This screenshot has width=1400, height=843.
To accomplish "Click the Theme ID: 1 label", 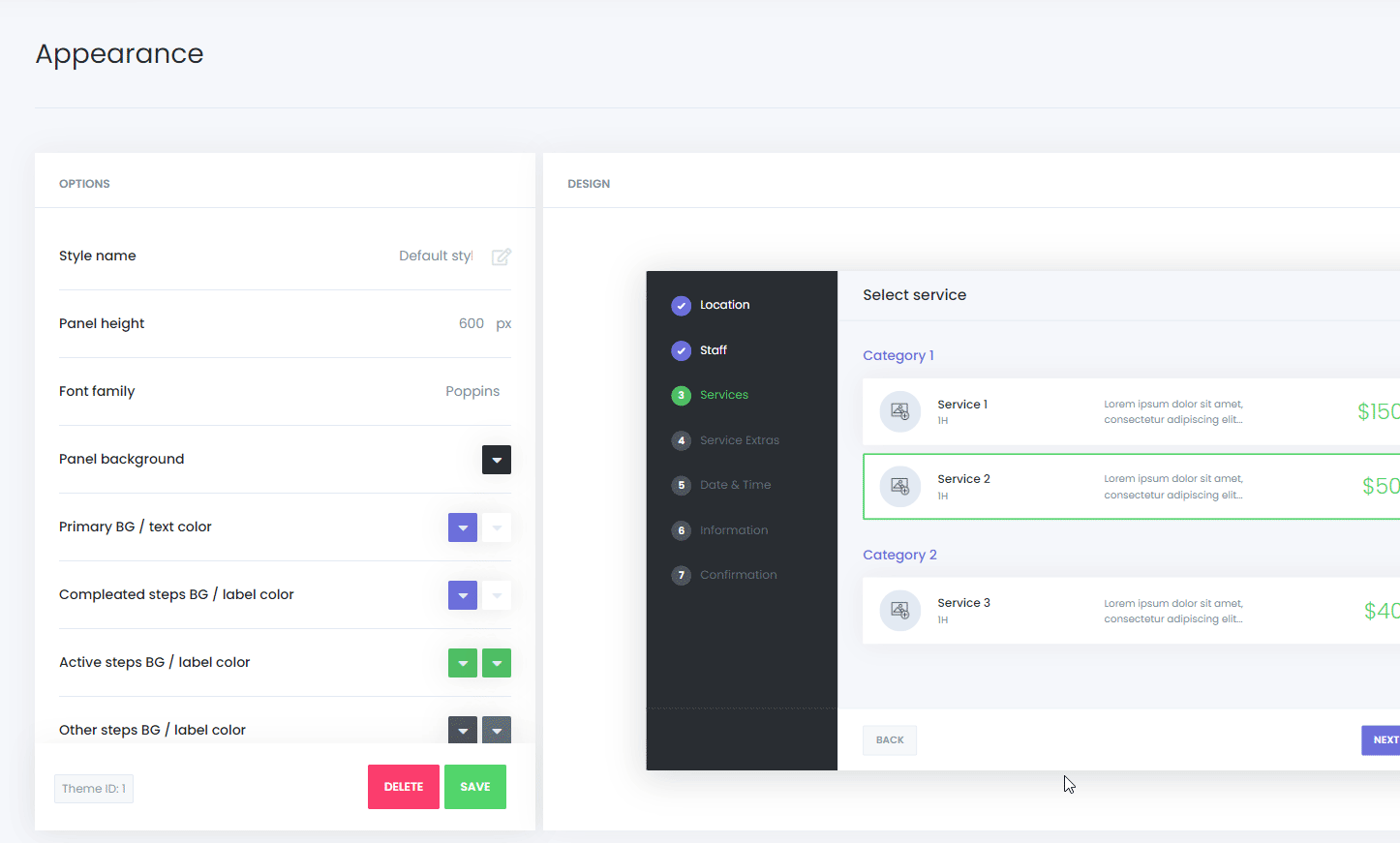I will tap(94, 789).
